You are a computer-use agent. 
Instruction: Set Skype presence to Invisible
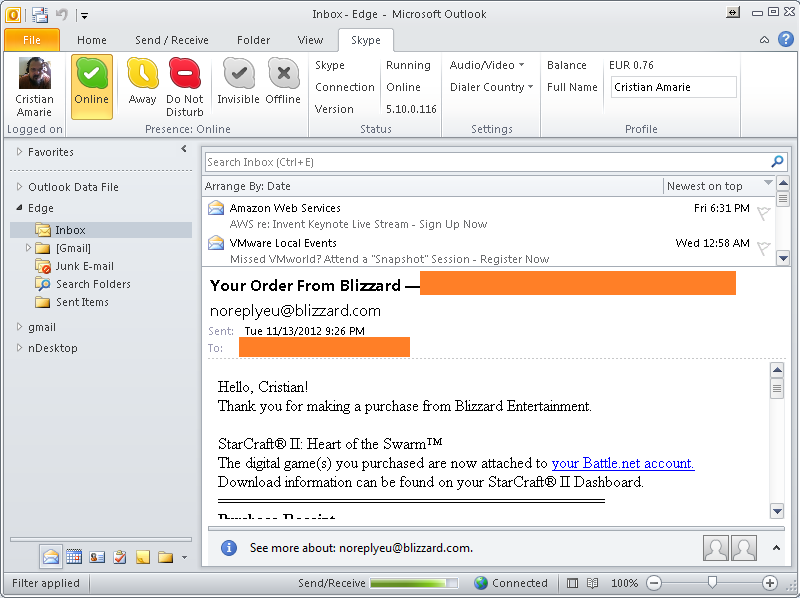[x=238, y=82]
